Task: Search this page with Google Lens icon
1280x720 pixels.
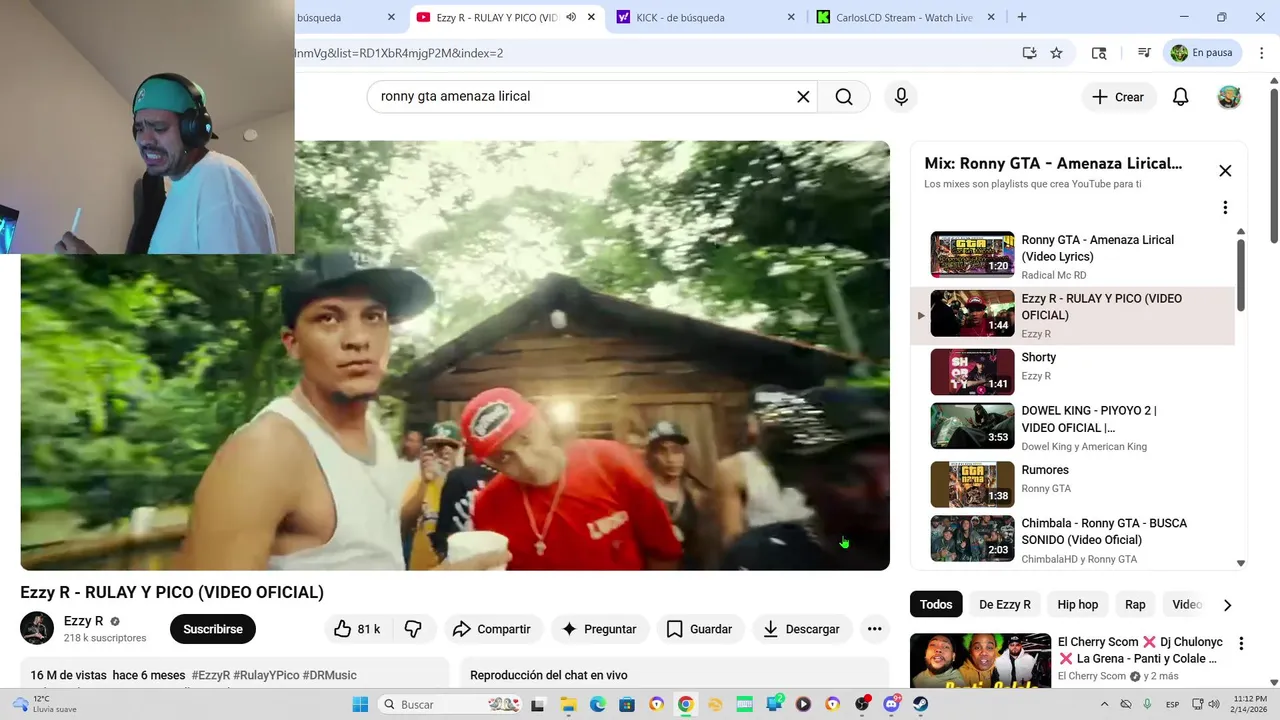Action: (x=1099, y=53)
